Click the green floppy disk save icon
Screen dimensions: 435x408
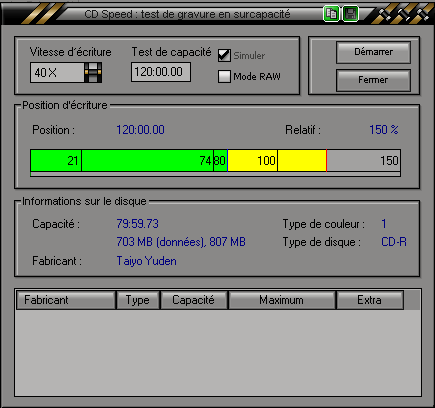350,14
